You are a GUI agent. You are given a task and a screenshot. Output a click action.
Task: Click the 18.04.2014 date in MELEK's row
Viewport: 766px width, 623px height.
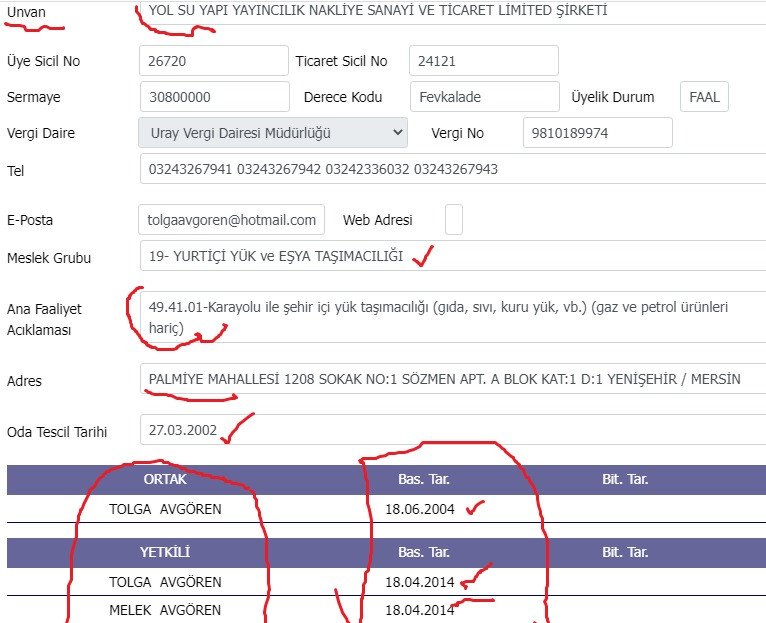coord(420,610)
